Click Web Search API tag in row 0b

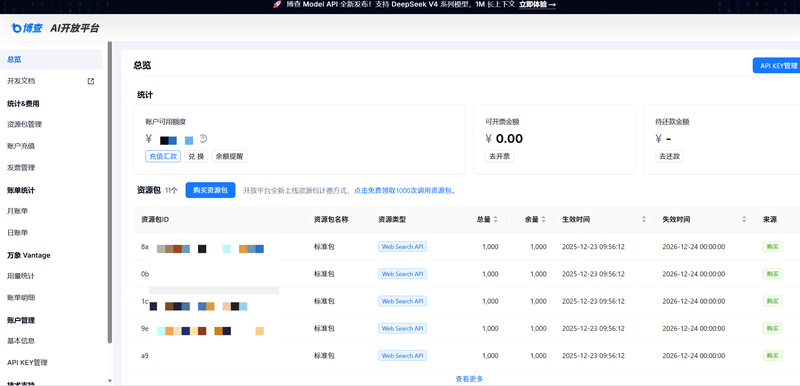[403, 274]
